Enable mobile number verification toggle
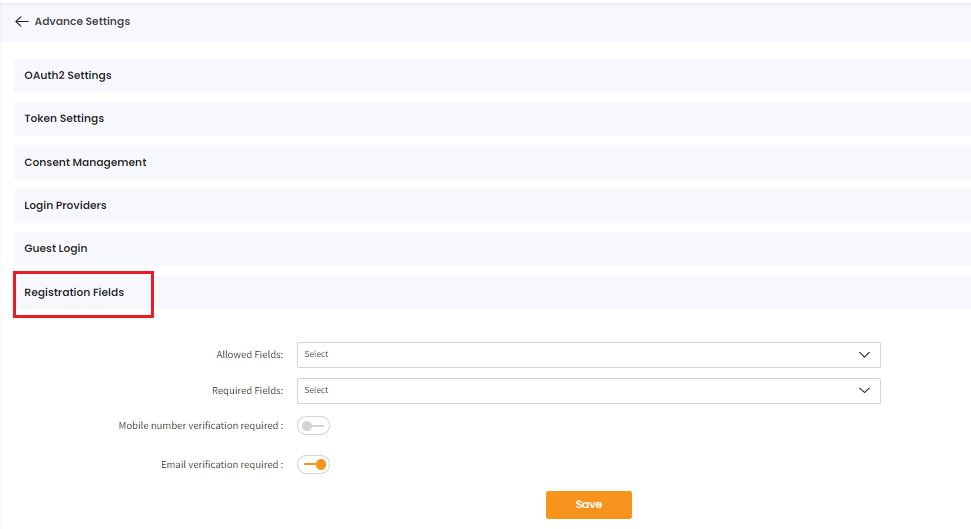This screenshot has height=529, width=971. (x=313, y=426)
